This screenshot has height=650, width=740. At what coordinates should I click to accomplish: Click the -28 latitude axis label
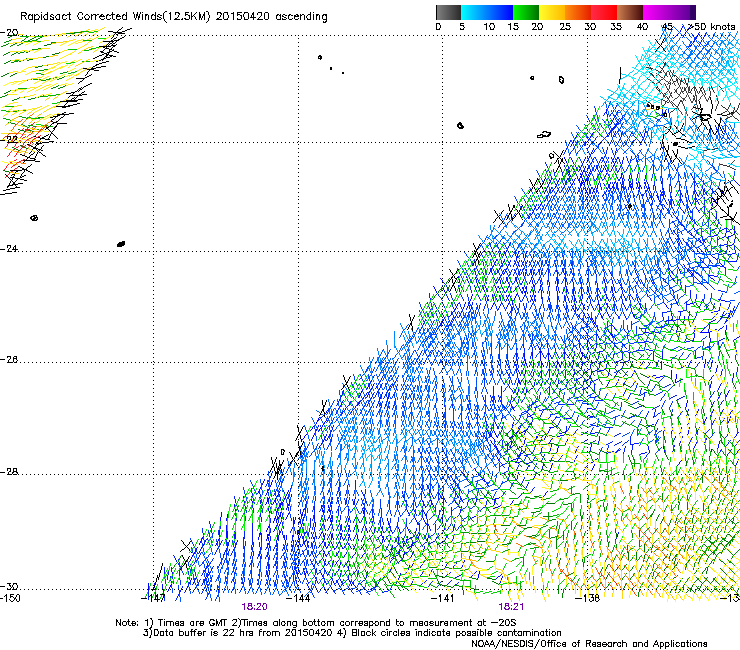9,472
